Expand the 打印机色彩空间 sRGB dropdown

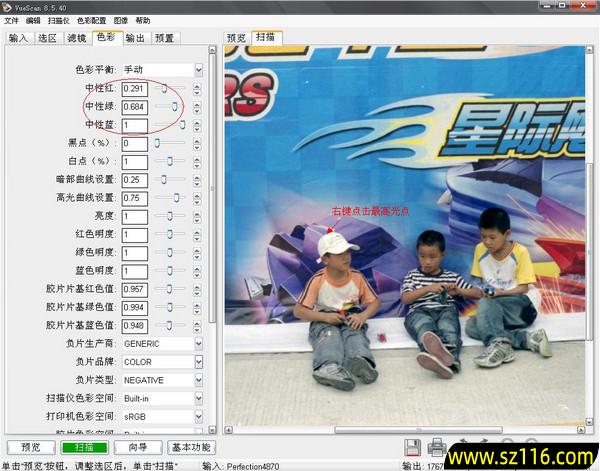point(198,416)
